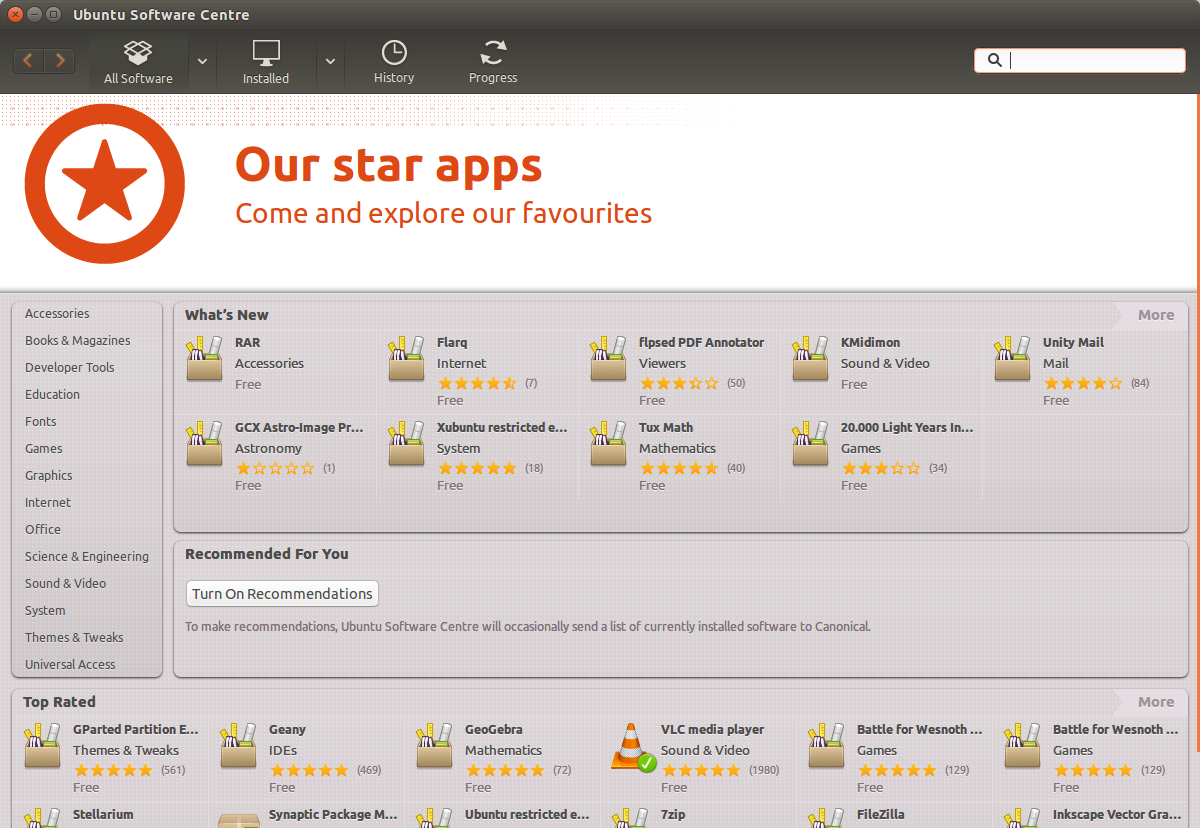This screenshot has height=828, width=1200.
Task: Select the Accessories category
Action: (x=57, y=314)
